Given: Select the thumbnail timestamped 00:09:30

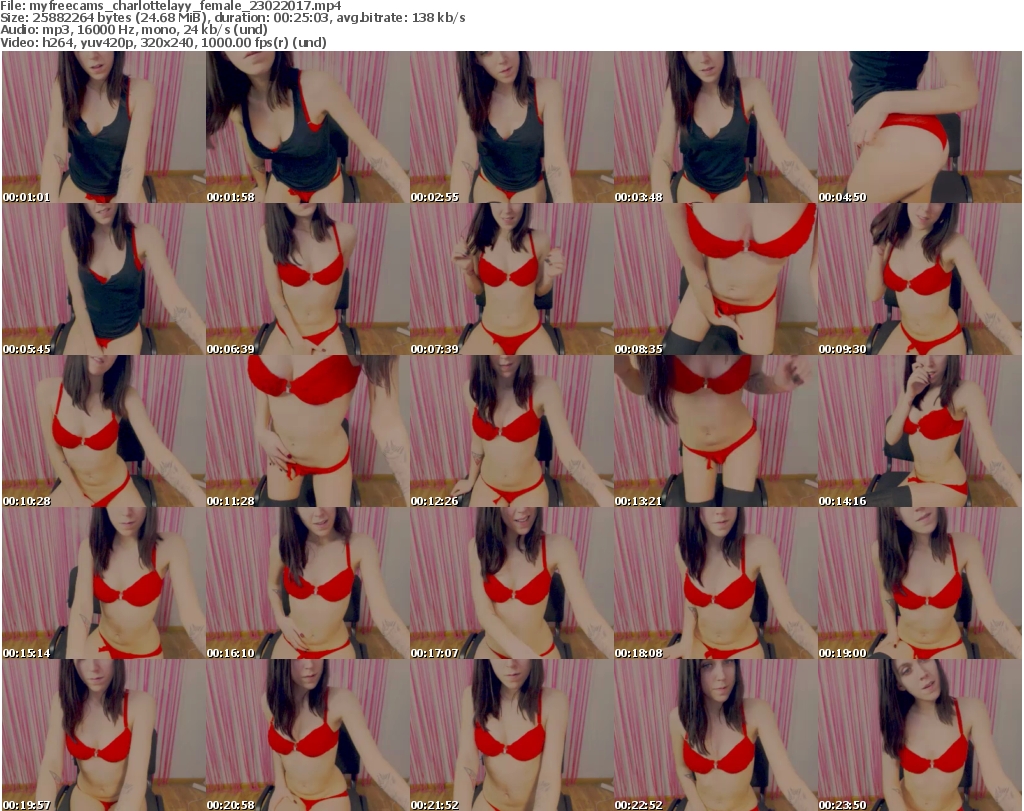Looking at the screenshot, I should click(x=920, y=279).
